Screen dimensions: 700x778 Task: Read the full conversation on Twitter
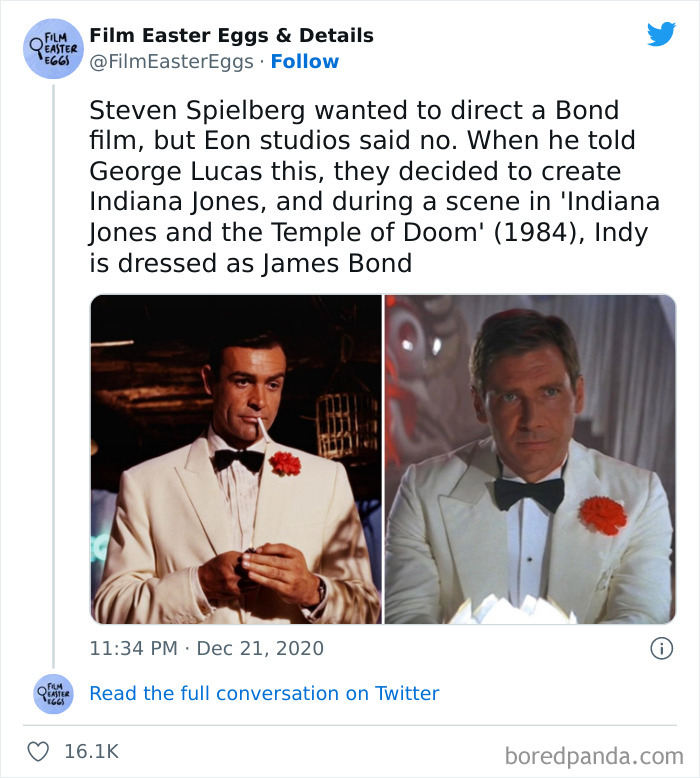coord(264,693)
